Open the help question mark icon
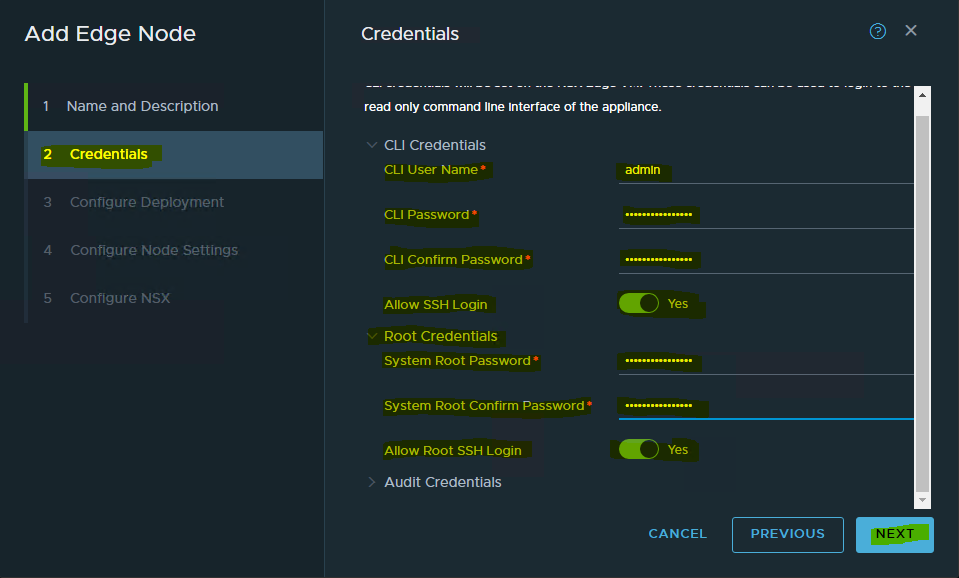Screen dimensions: 959x578 click(878, 31)
